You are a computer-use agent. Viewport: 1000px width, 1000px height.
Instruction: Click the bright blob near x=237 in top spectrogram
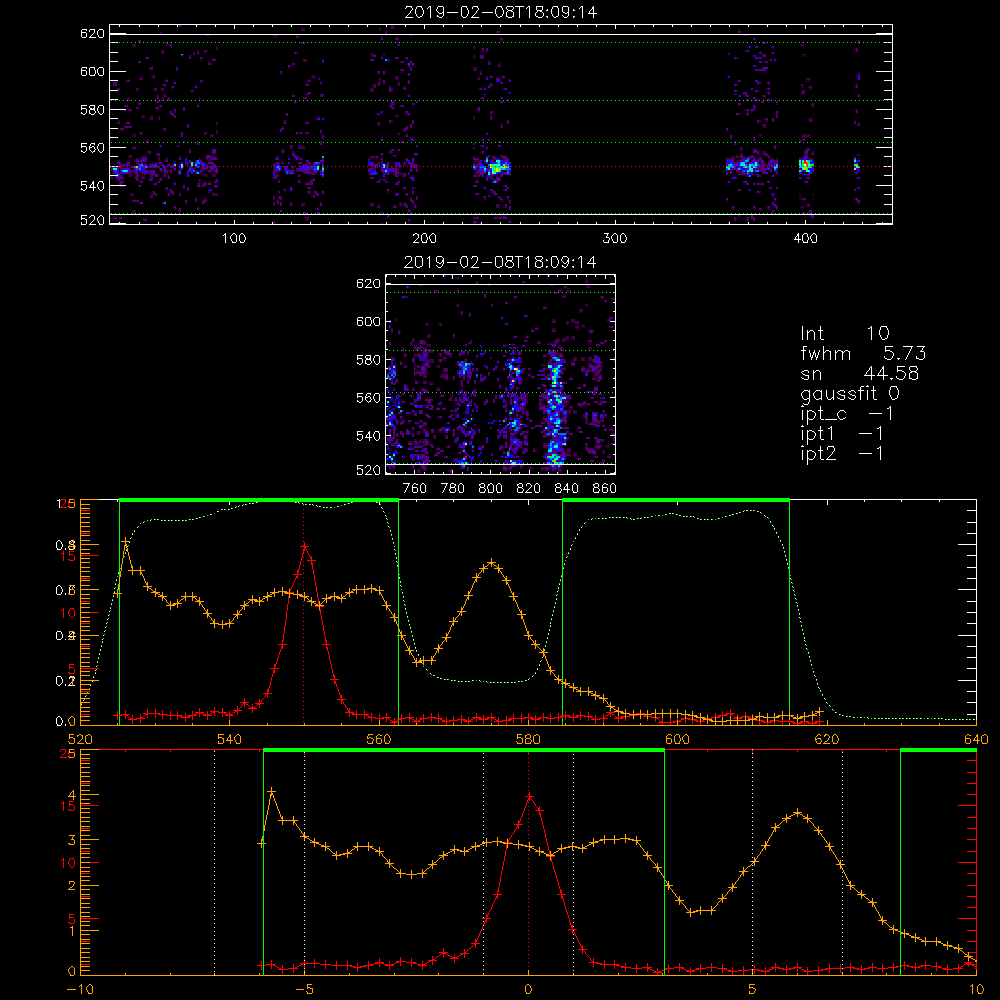point(495,168)
